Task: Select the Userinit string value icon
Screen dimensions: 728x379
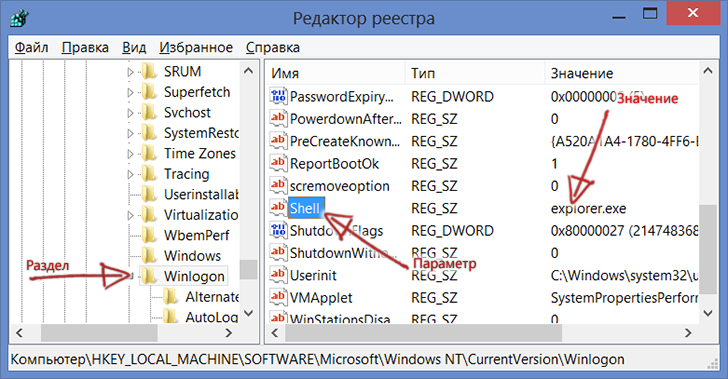Action: (x=278, y=274)
